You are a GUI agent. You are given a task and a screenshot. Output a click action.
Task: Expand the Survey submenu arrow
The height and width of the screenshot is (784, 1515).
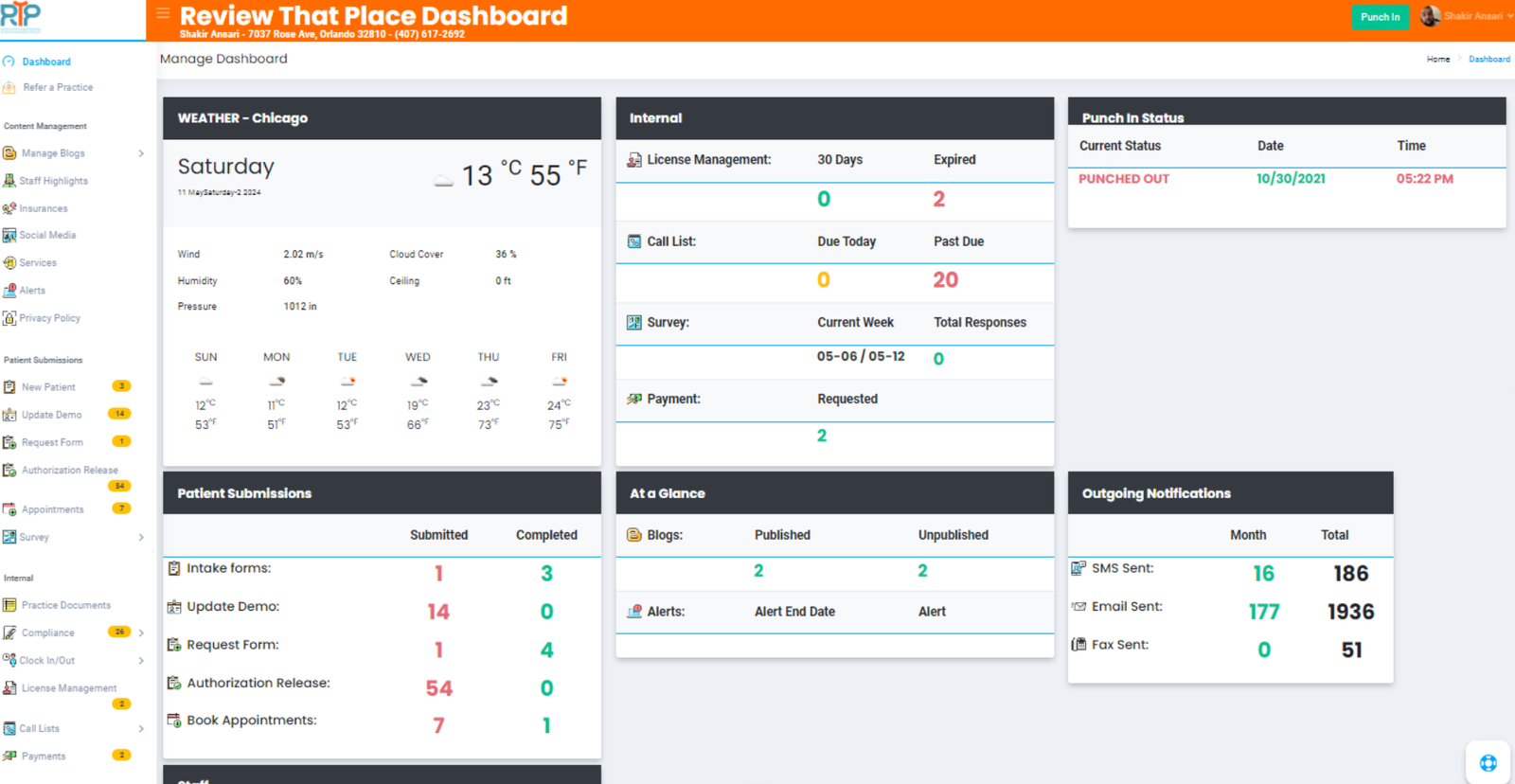point(141,538)
